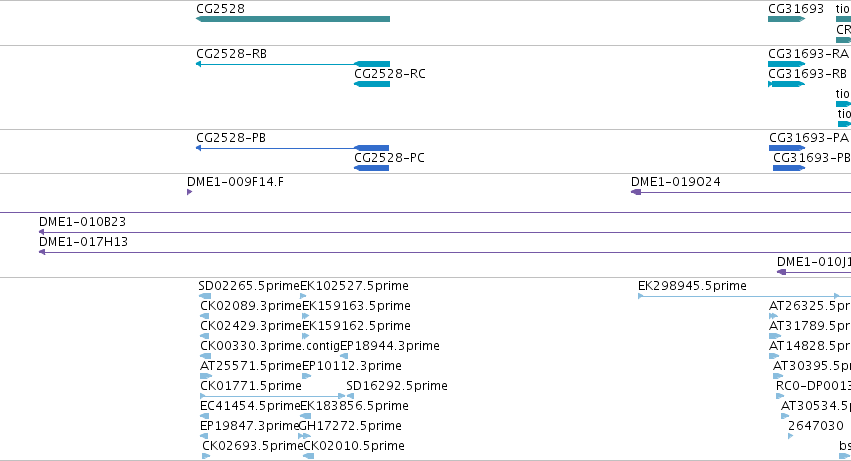Select the CG2528-PC protein feature

point(371,168)
